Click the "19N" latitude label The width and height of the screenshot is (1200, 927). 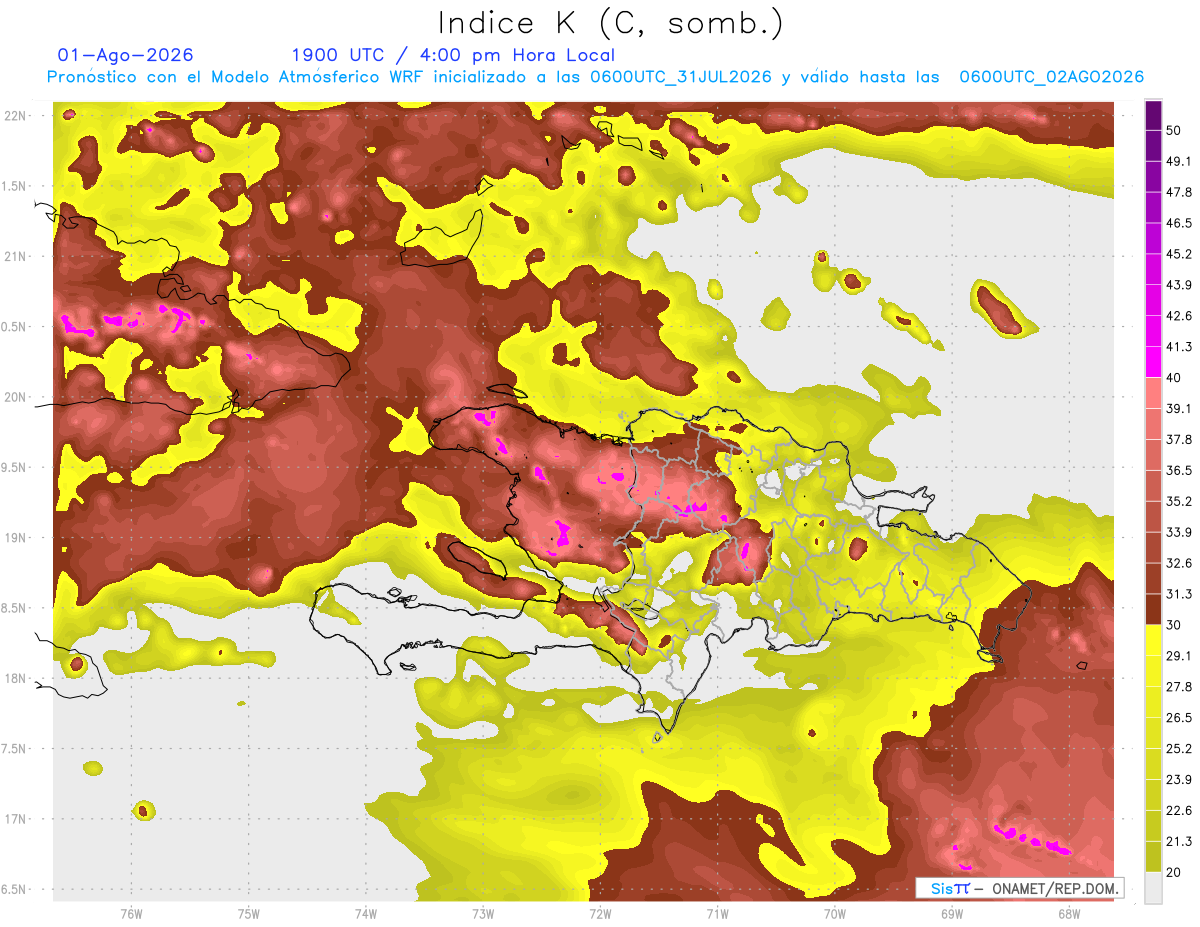pos(15,538)
